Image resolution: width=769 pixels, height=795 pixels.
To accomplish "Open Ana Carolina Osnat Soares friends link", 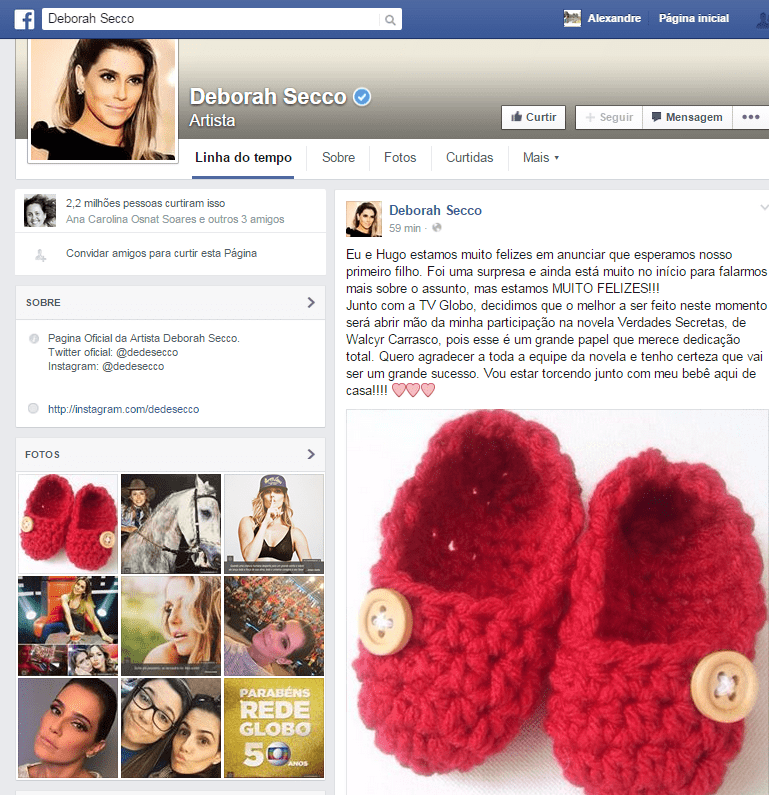I will click(175, 220).
